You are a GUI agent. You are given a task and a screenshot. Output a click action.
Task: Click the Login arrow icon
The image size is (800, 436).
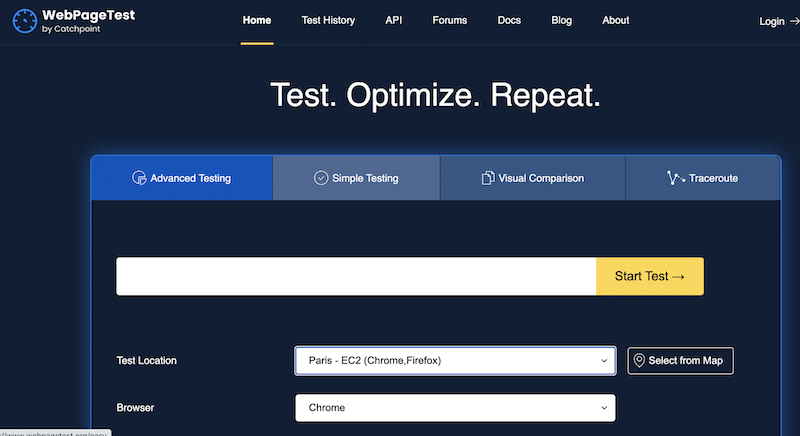pyautogui.click(x=794, y=21)
